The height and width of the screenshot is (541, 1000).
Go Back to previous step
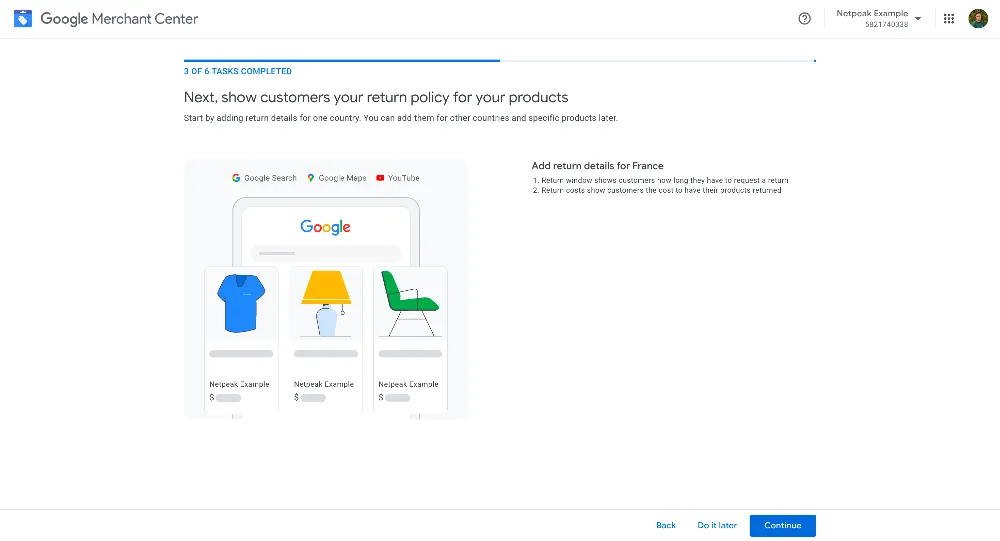pyautogui.click(x=666, y=525)
